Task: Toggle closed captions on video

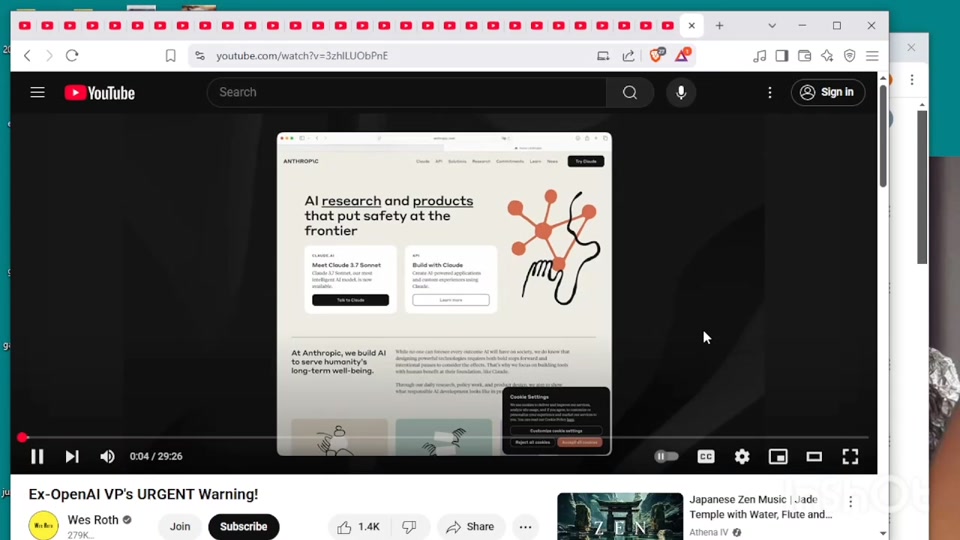Action: (x=706, y=456)
